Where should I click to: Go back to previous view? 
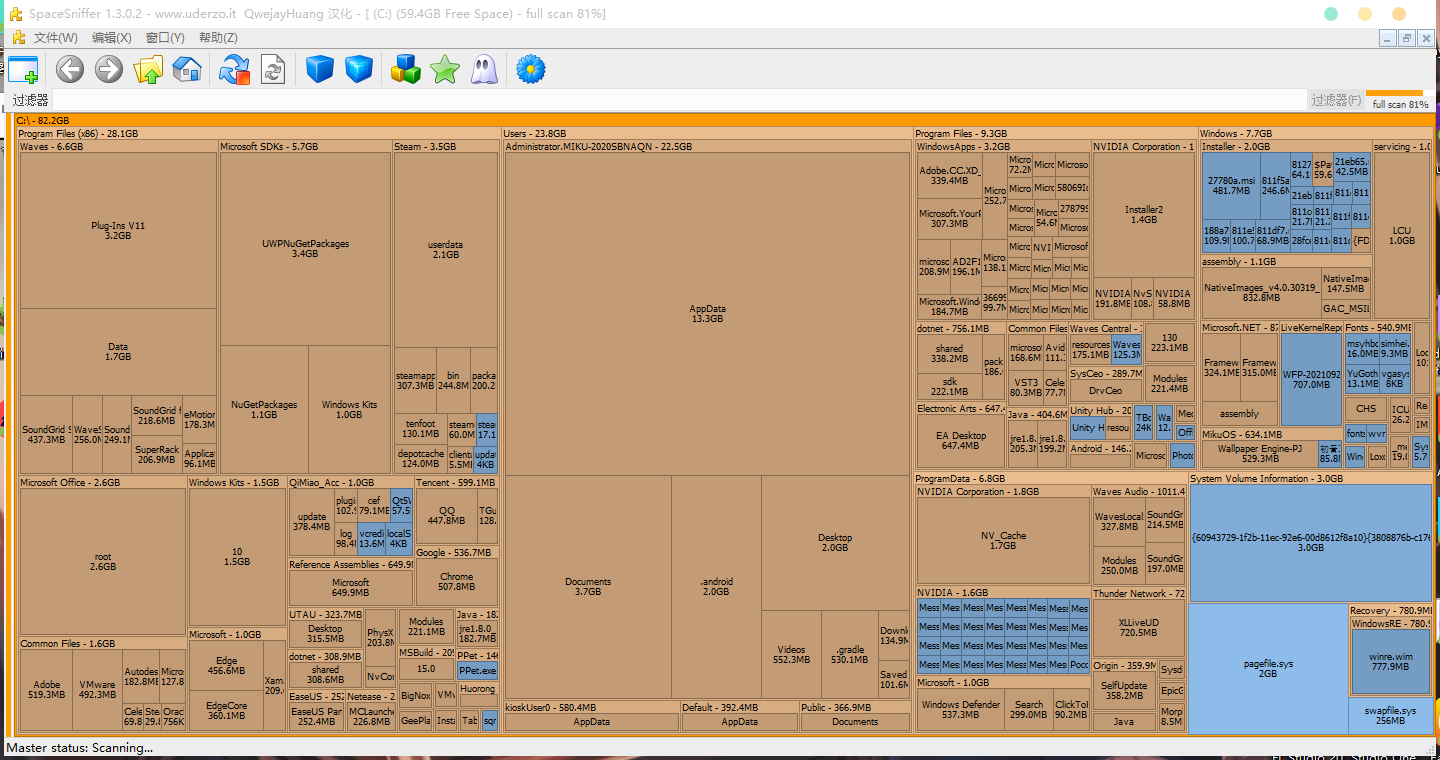[69, 69]
